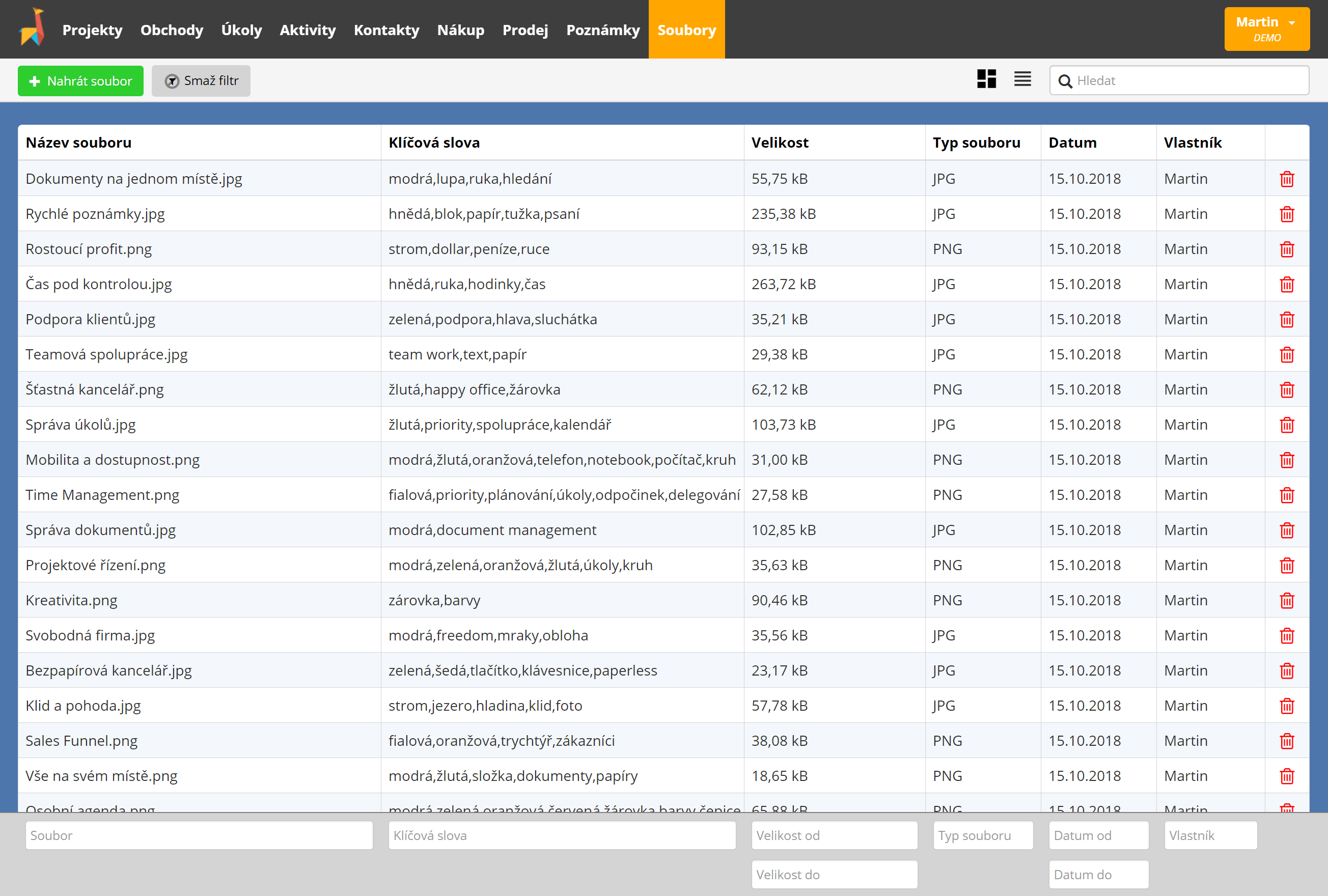1328x896 pixels.
Task: Go to Poznámky section
Action: 603,30
